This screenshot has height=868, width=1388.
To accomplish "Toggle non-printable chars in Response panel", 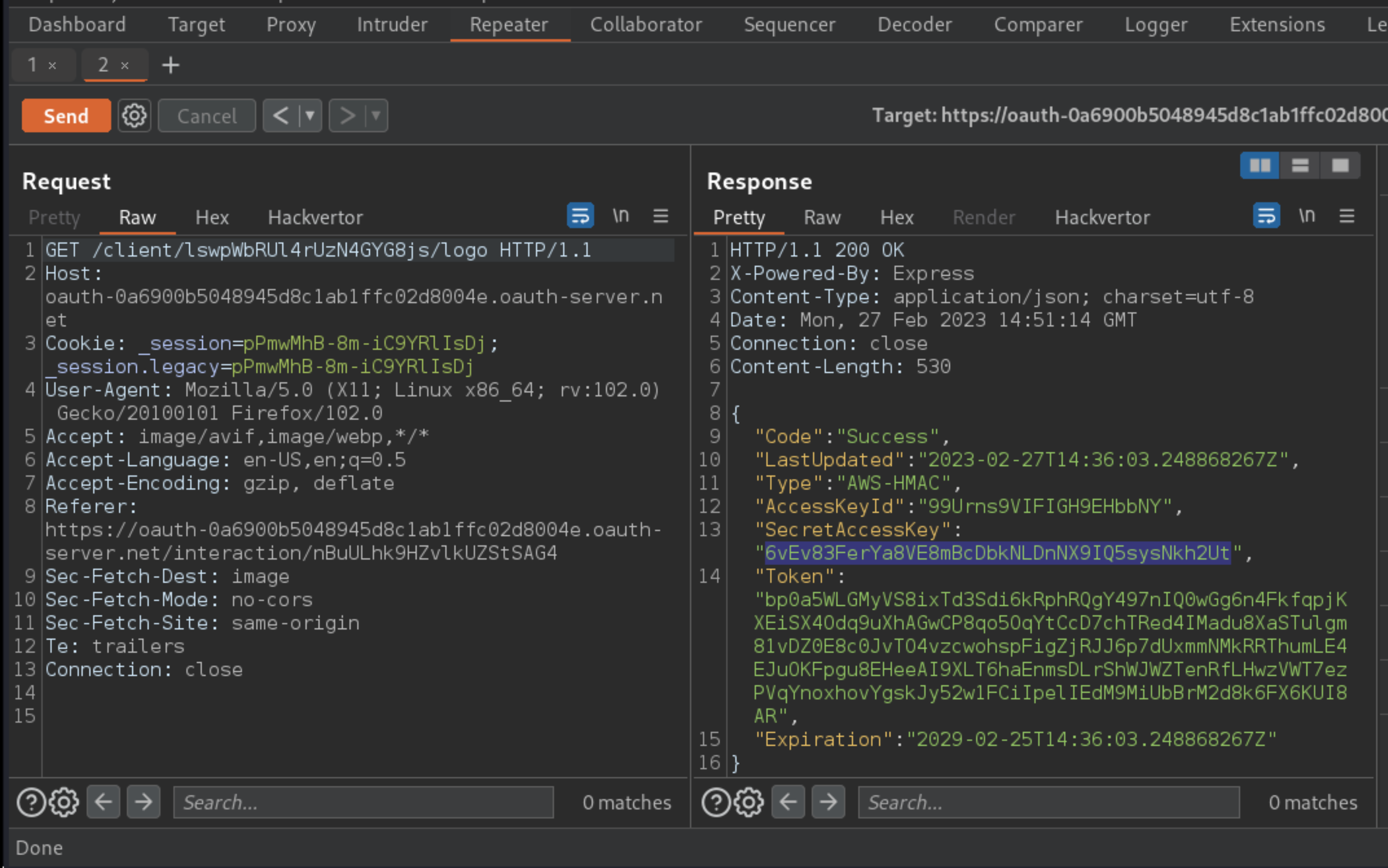I will coord(1307,216).
